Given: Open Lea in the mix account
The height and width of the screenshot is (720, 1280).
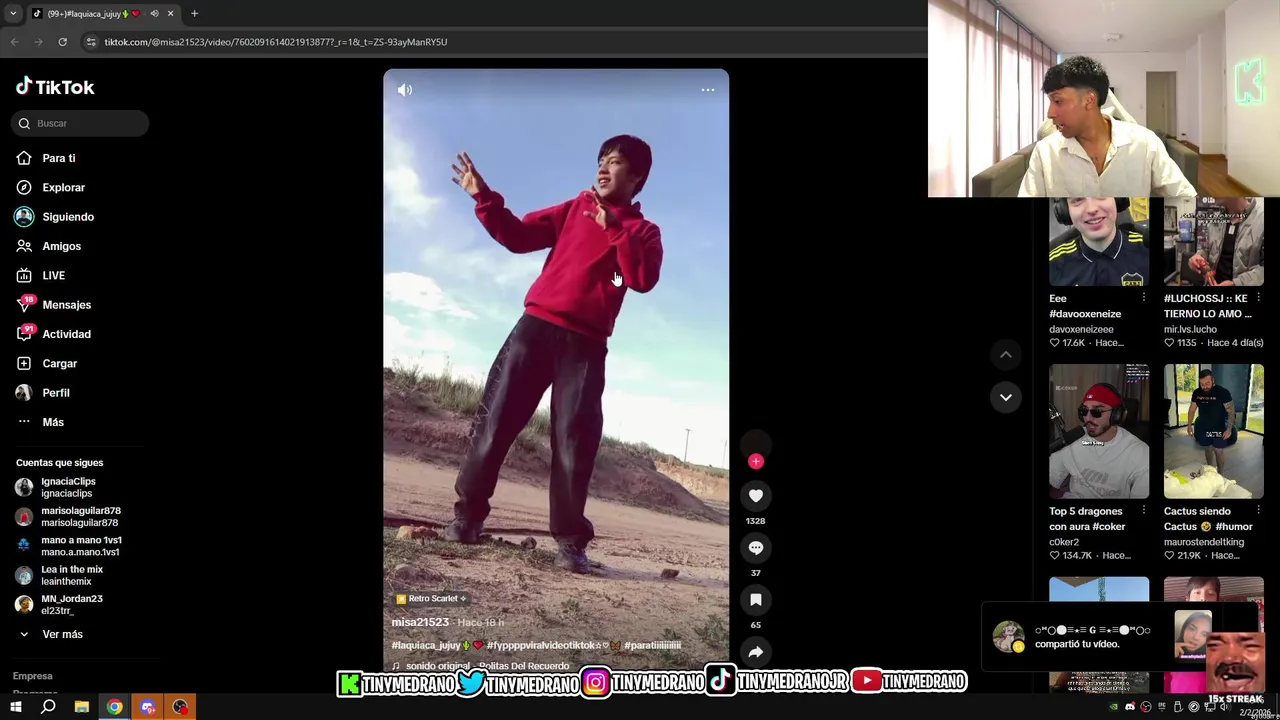Looking at the screenshot, I should click(60, 575).
